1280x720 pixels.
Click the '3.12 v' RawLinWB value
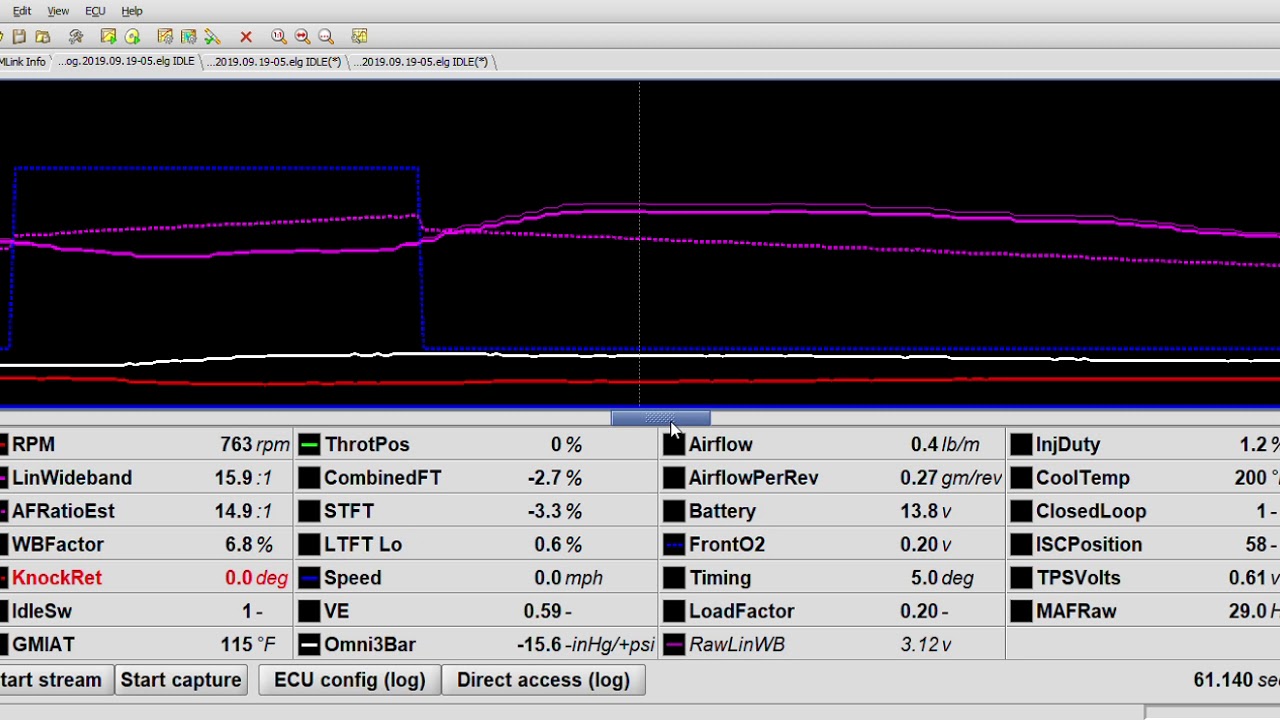[925, 645]
